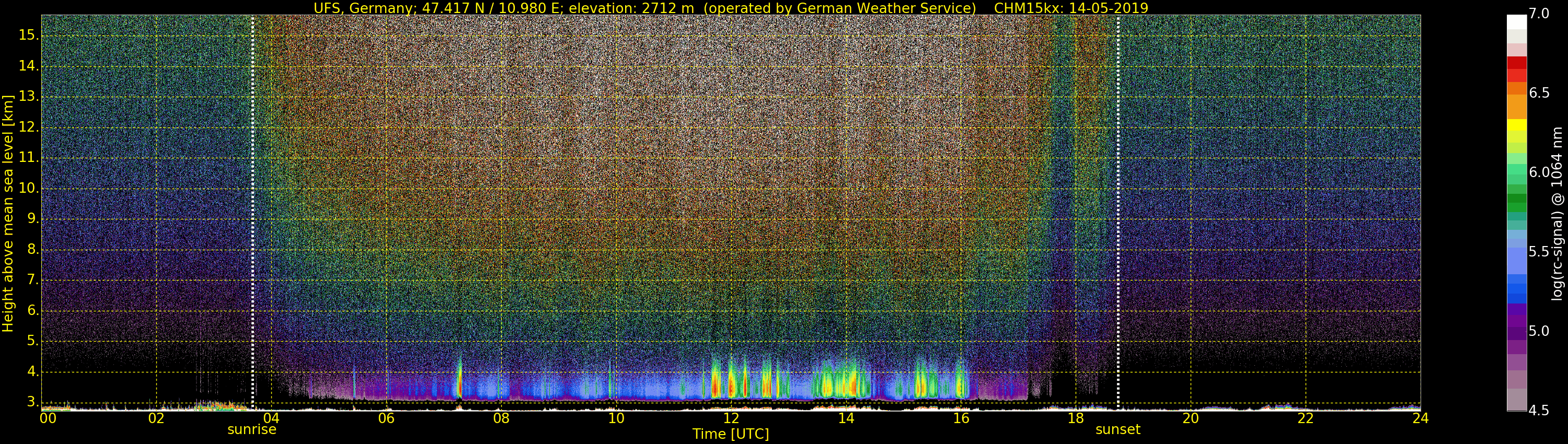
Task: Click the '5.' height tick label
Action: pyautogui.click(x=32, y=341)
